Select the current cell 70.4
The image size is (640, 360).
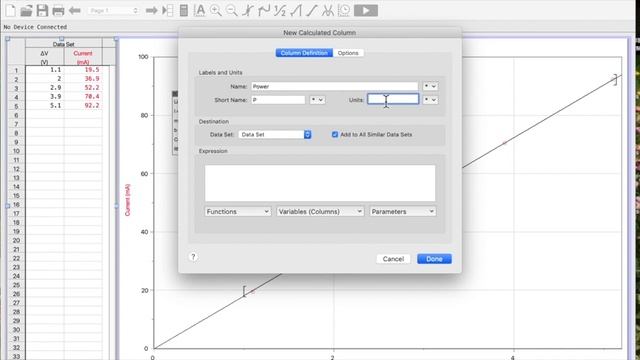(83, 97)
